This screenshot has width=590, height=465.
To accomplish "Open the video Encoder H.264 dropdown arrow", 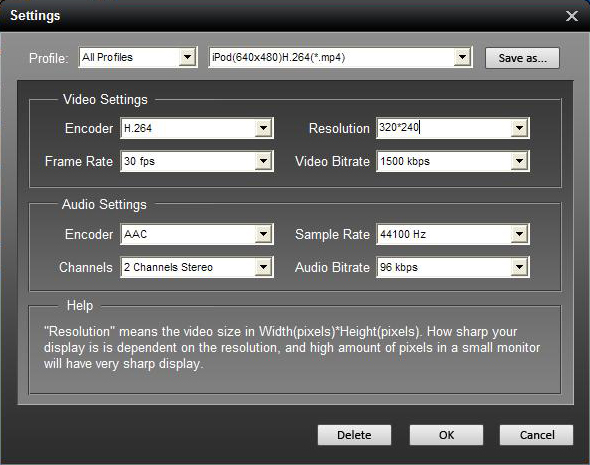I will 263,128.
